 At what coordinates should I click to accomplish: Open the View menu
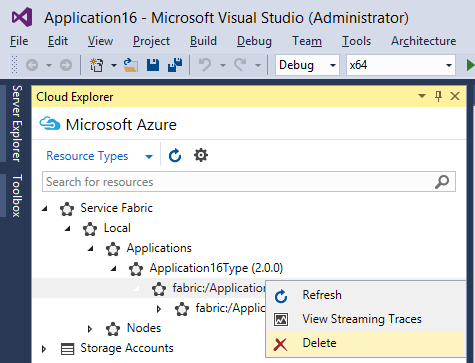pos(100,41)
